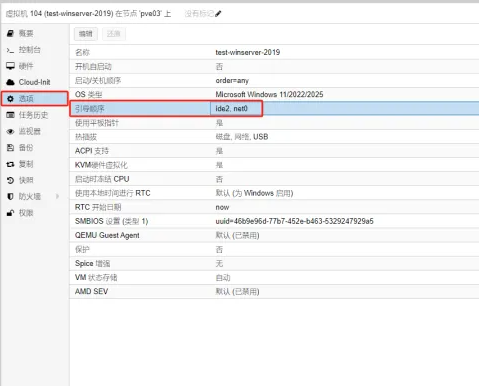Select the 使用本地时间进行 RTC row label
Viewport: 479px width, 386px height.
(113, 193)
